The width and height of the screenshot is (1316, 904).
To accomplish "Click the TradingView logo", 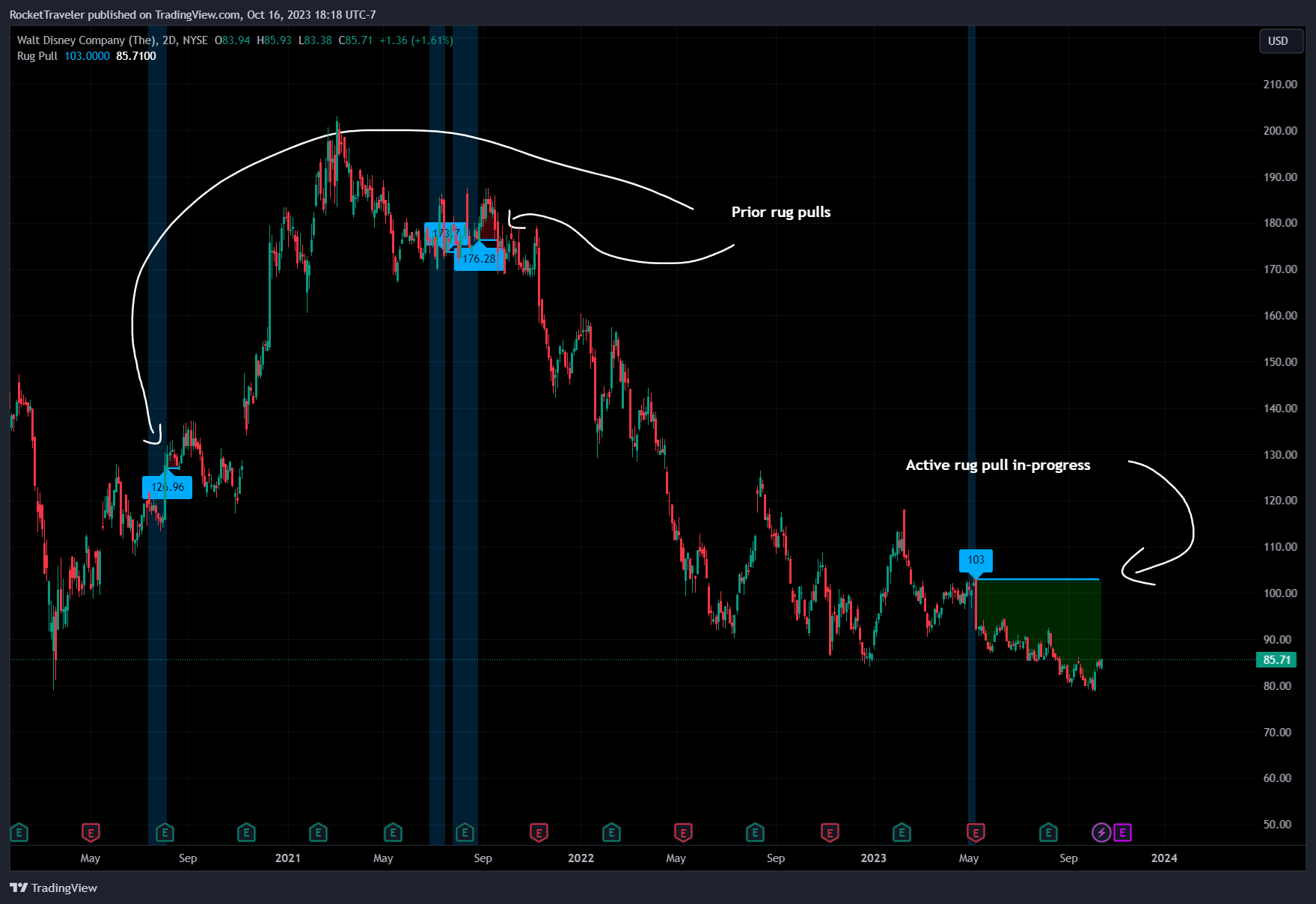I will 53,888.
